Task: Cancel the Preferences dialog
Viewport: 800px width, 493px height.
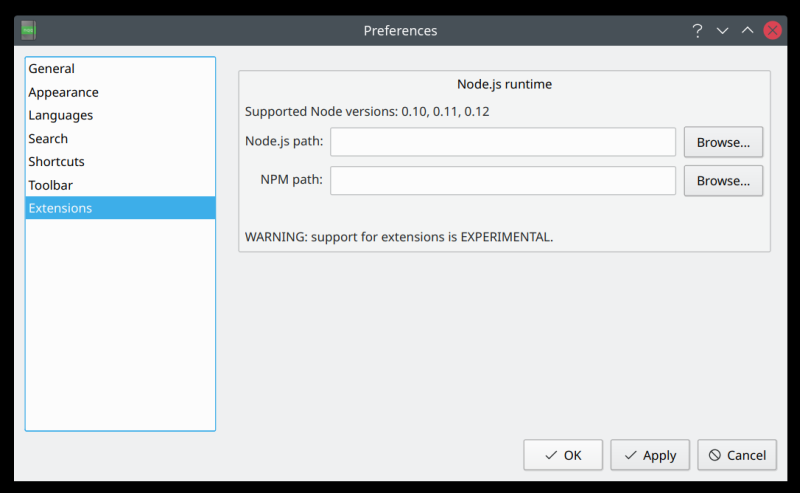Action: click(737, 455)
